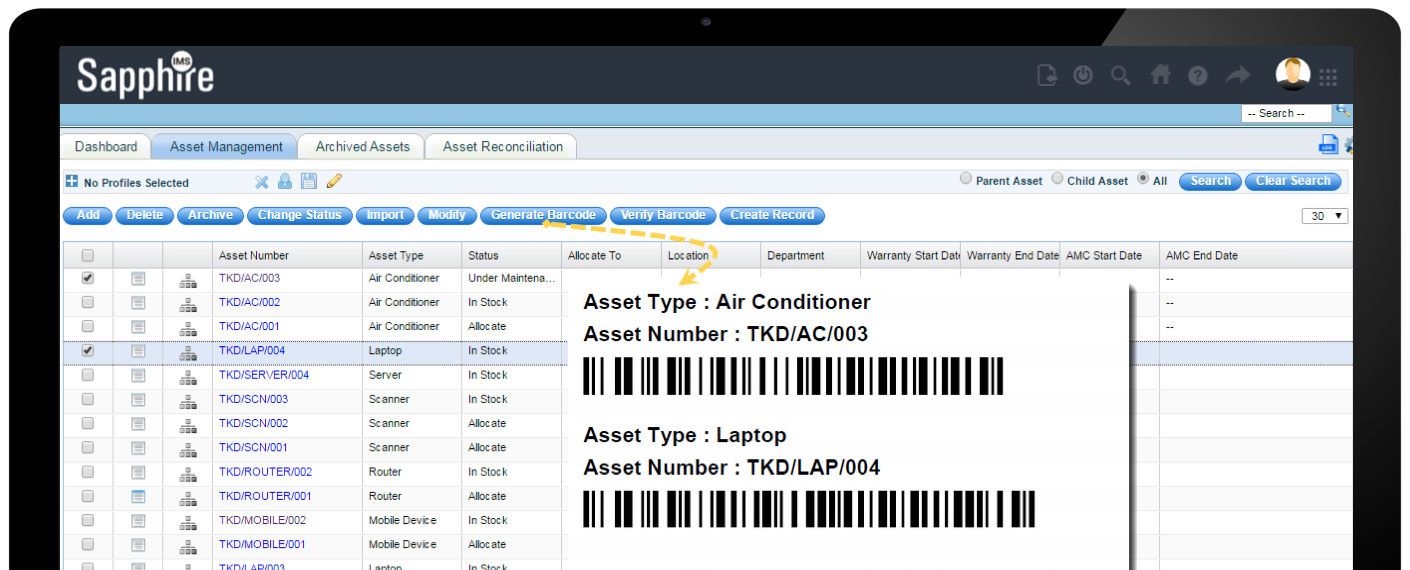The height and width of the screenshot is (570, 1410).
Task: Open the apps grid icon
Action: [x=1328, y=77]
